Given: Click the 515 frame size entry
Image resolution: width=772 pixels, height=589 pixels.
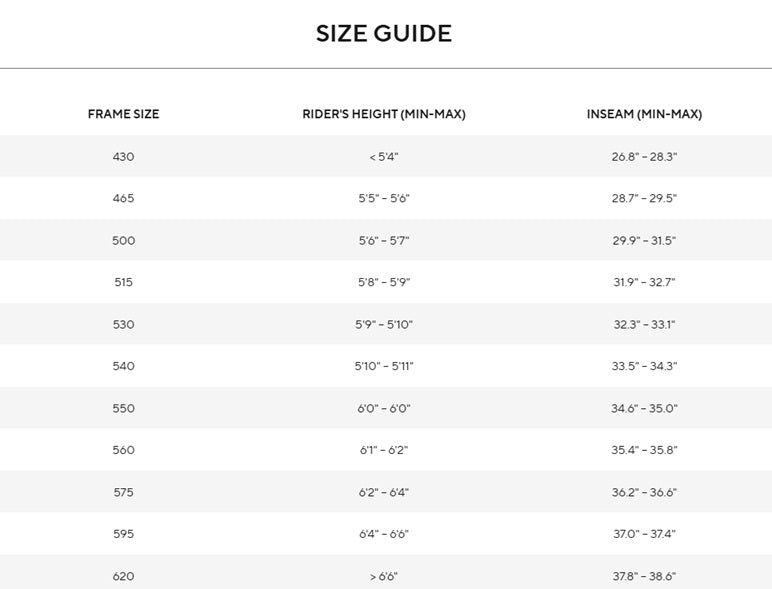Looking at the screenshot, I should tap(123, 282).
